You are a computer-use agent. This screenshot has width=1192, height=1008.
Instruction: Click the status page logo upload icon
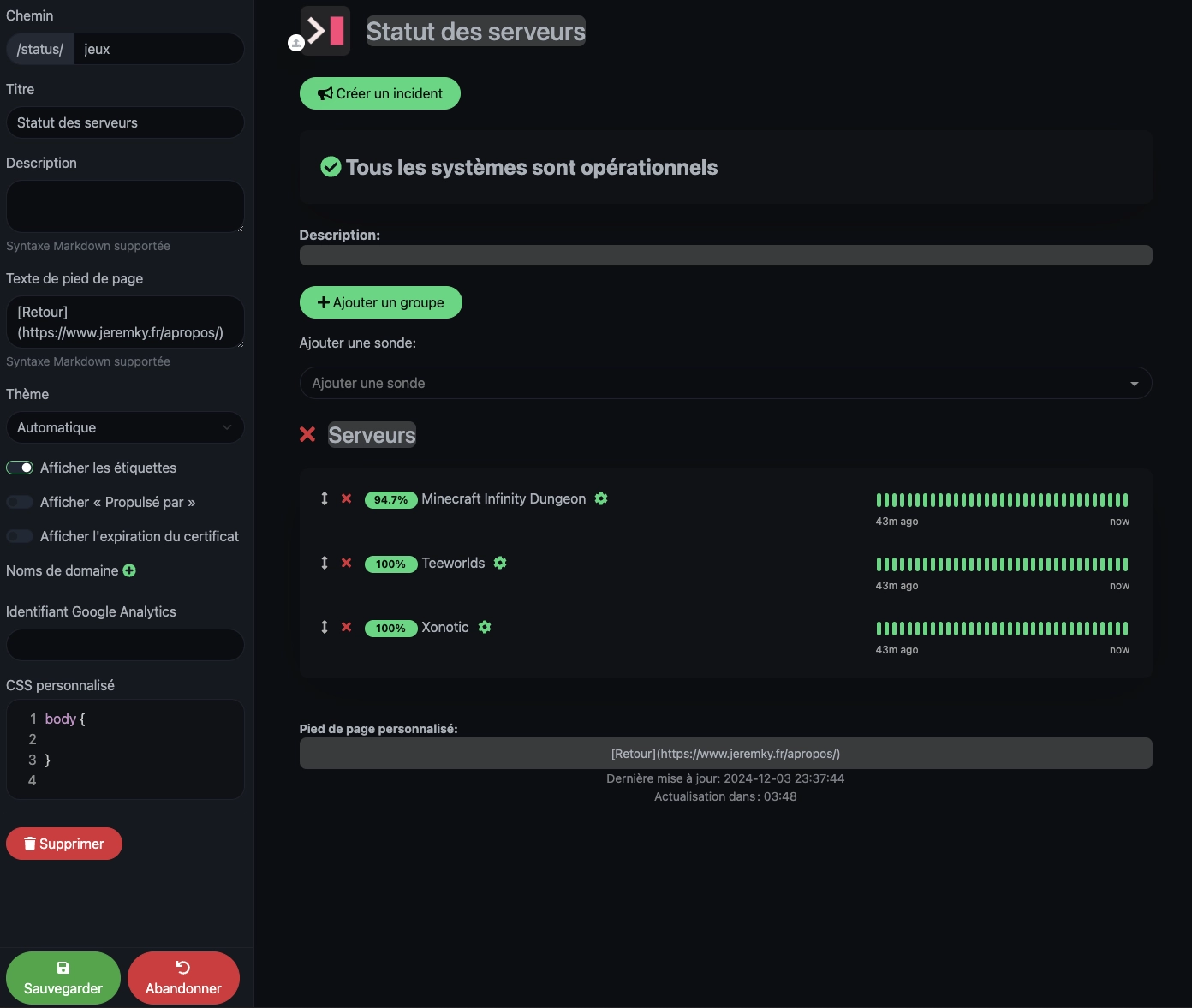296,43
